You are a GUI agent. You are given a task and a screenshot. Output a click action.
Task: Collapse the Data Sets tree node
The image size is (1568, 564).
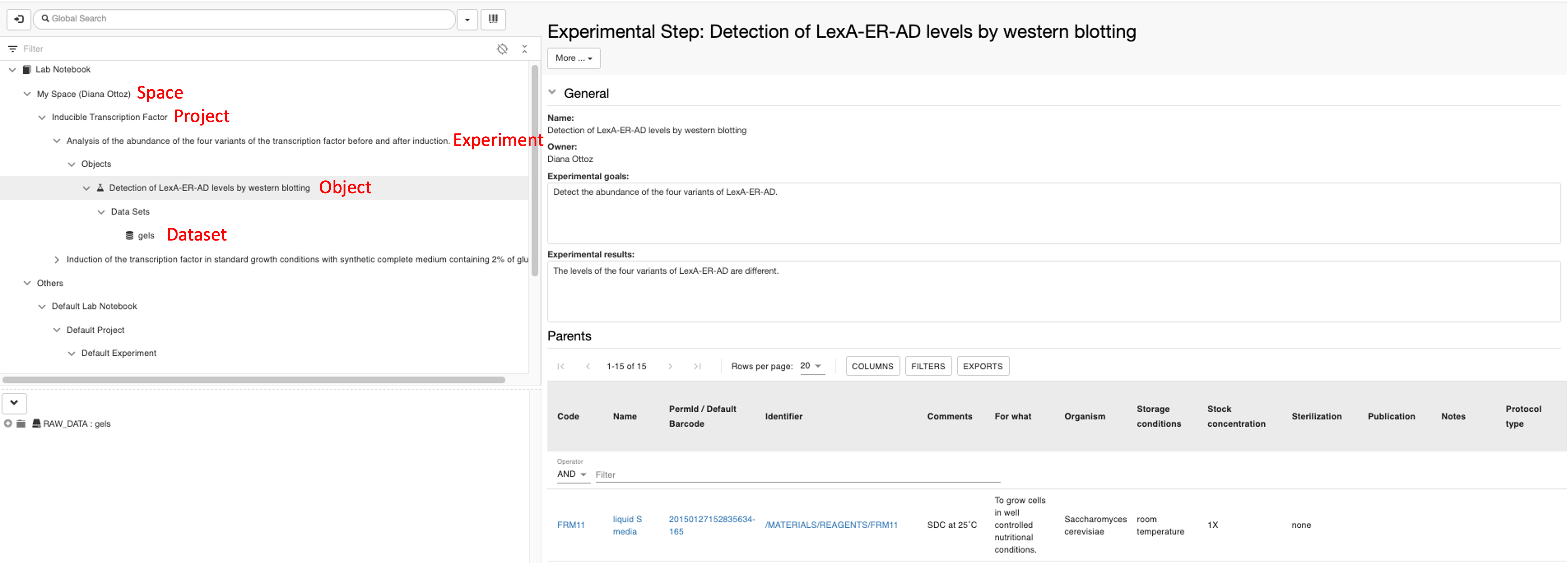pos(101,212)
